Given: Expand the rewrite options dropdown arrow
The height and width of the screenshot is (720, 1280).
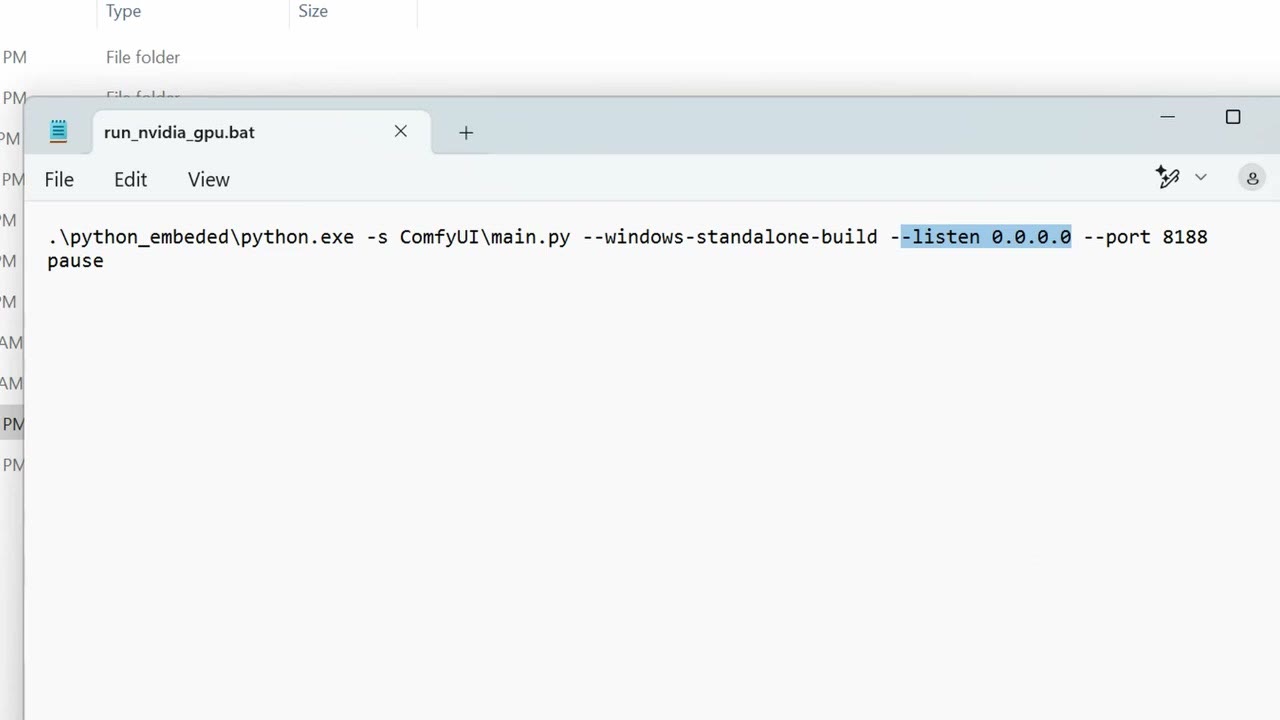Looking at the screenshot, I should 1201,177.
